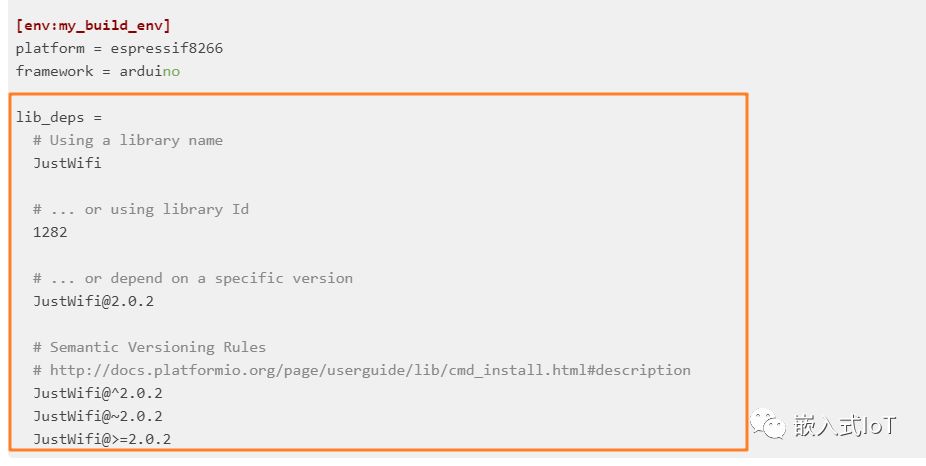Click the [env:my_build_env] section header
Screen dimensions: 926x466
93,24
